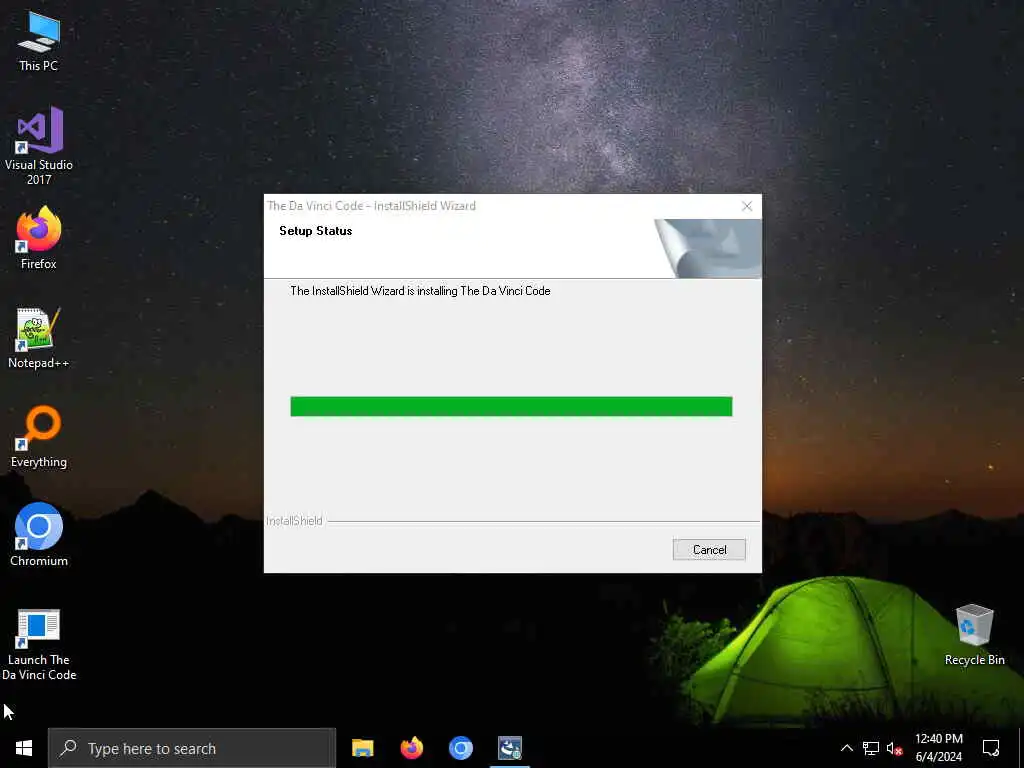Open the network status tray icon
This screenshot has height=768, width=1024.
point(871,748)
